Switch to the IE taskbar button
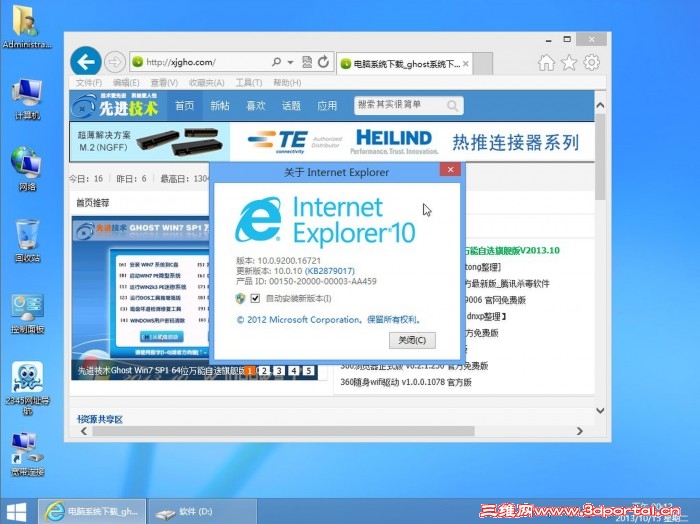 tap(92, 512)
